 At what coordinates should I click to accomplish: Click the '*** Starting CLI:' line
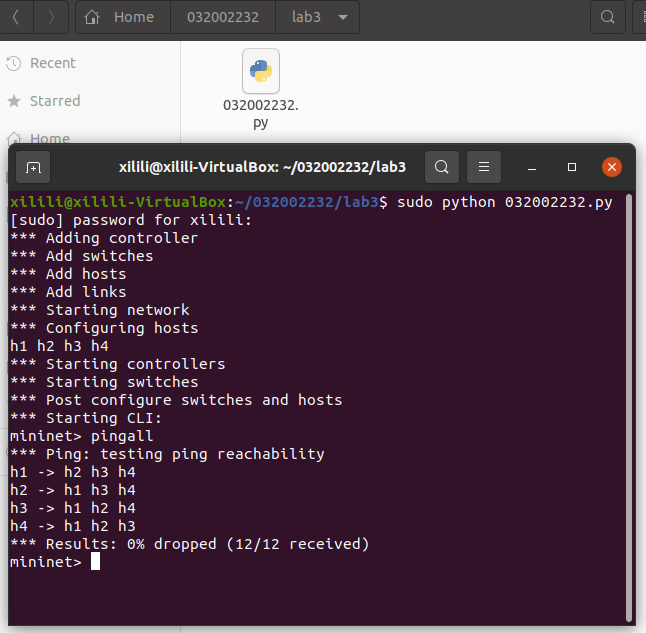click(x=86, y=418)
